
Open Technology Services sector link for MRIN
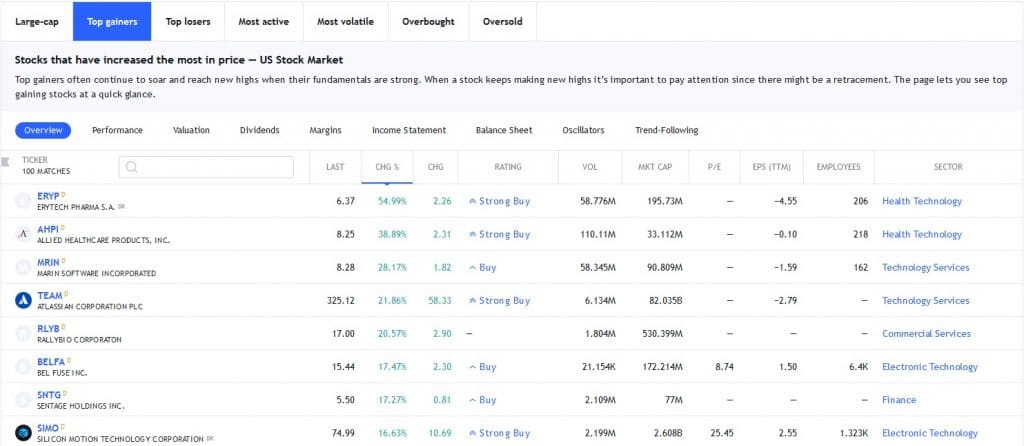pyautogui.click(x=925, y=268)
